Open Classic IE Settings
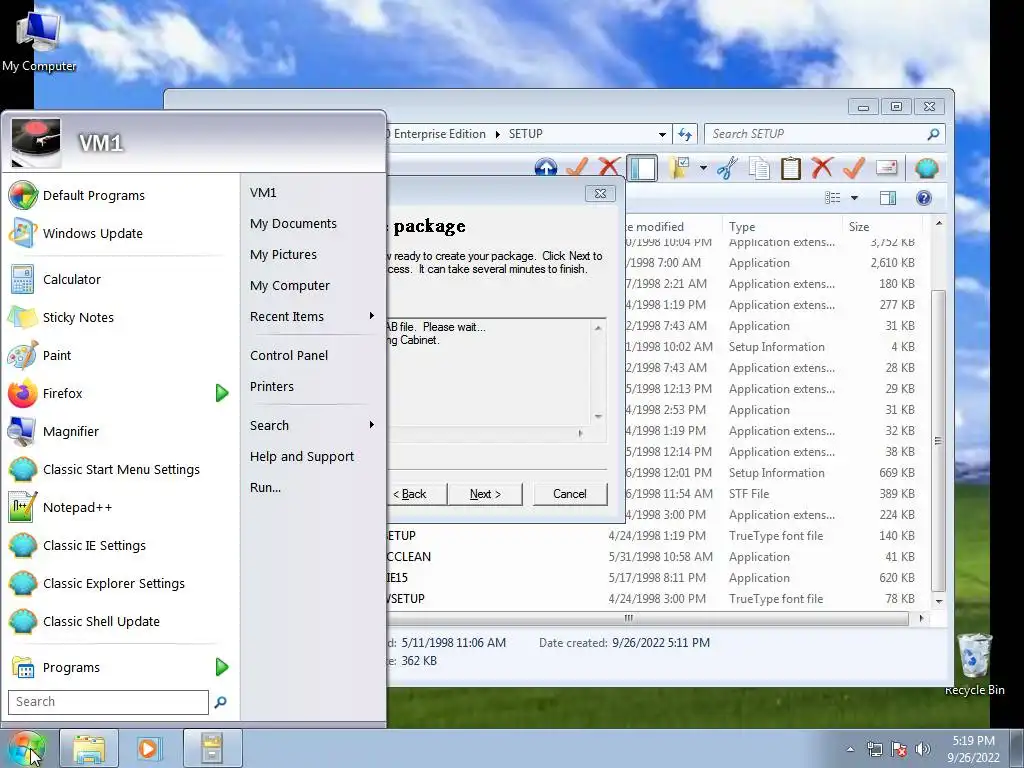The width and height of the screenshot is (1024, 768). point(121,545)
